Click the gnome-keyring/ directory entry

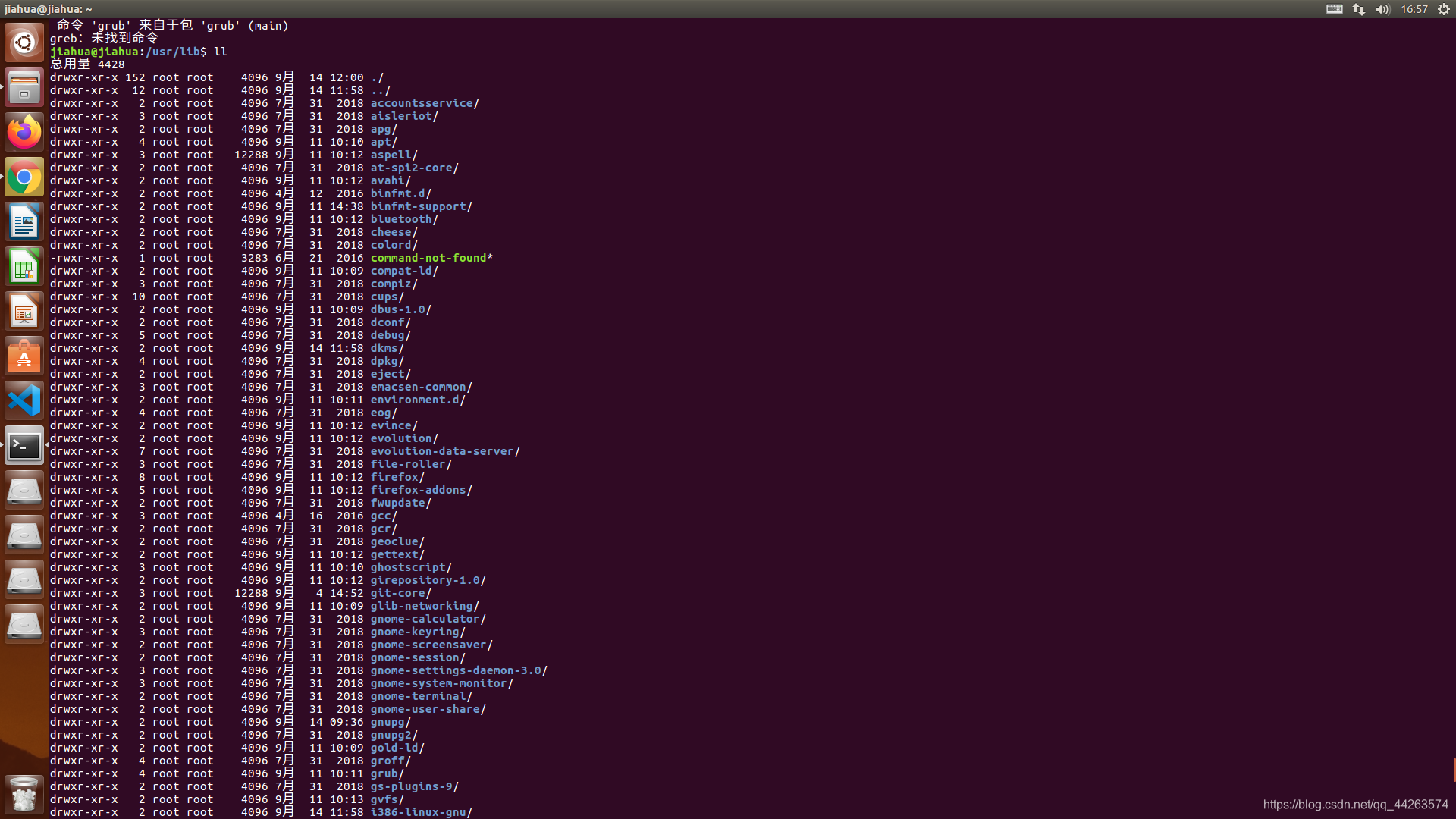(418, 632)
